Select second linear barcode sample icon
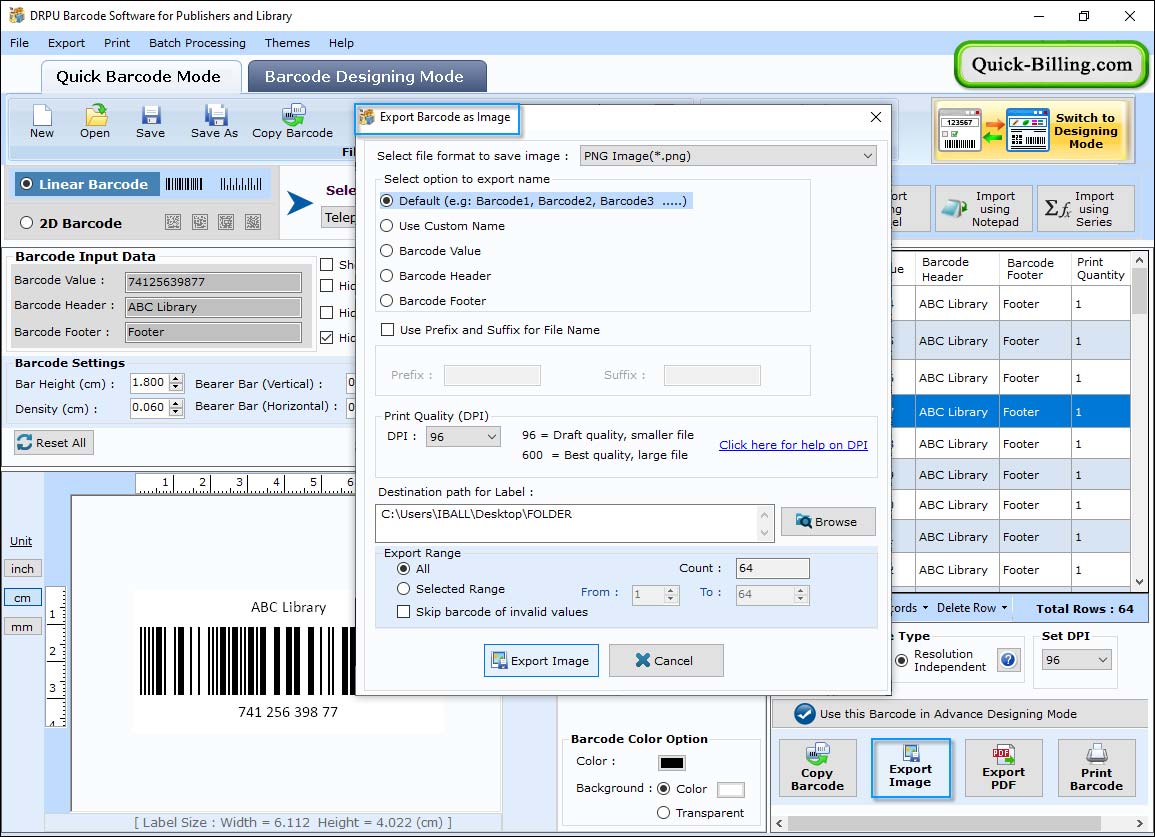Viewport: 1155px width, 837px height. pos(241,184)
